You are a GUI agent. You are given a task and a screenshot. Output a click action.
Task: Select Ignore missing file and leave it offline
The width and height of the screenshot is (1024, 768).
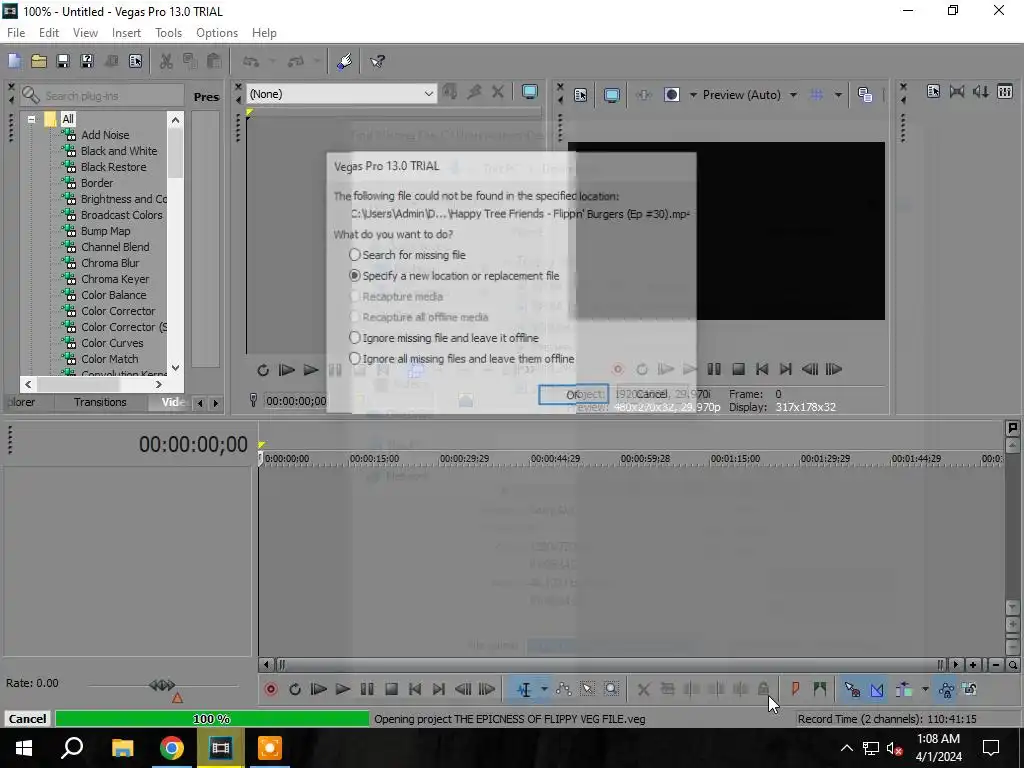click(444, 338)
